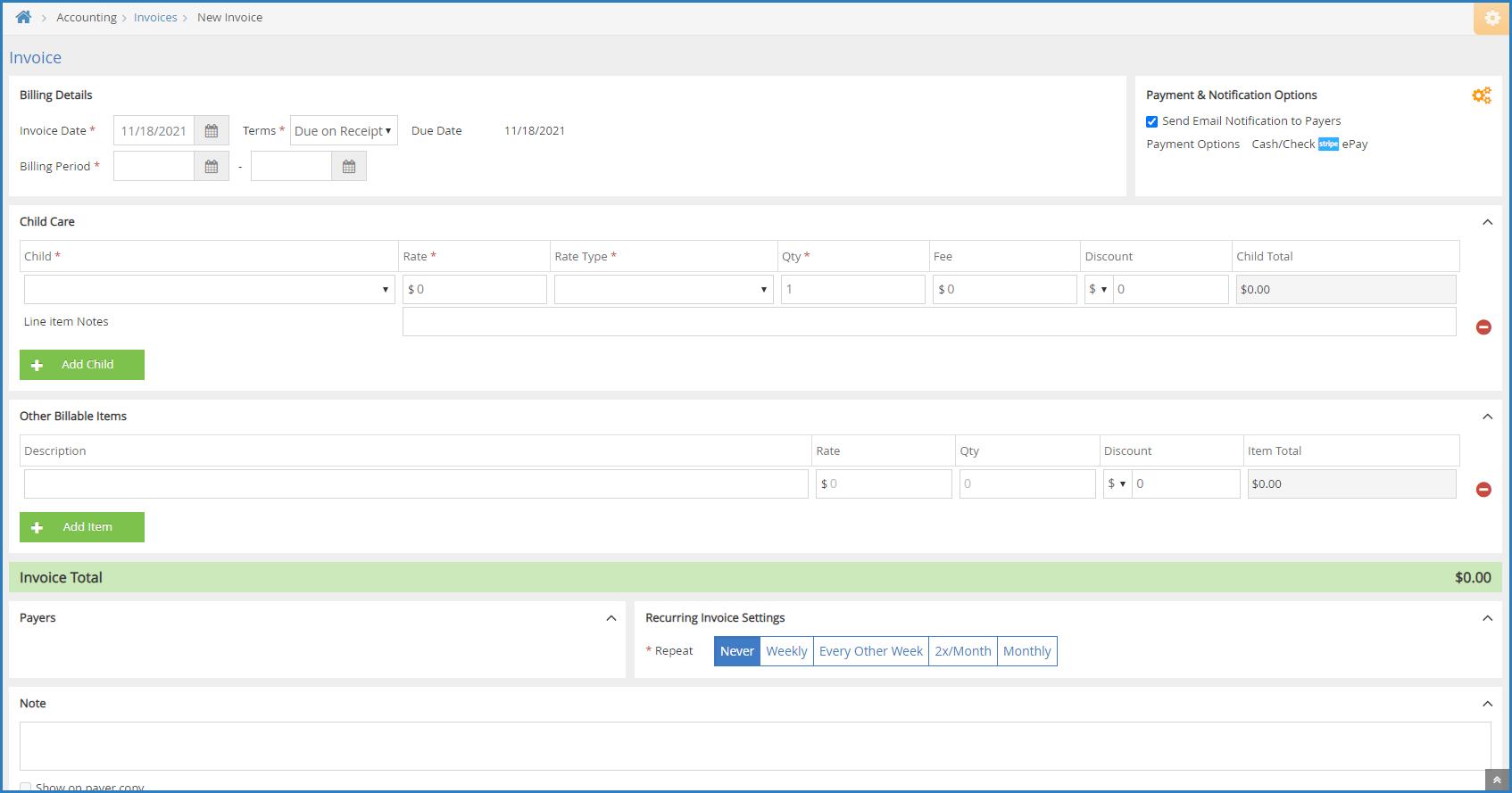Go to Invoices in the breadcrumb
This screenshot has height=793, width=1512.
(x=155, y=18)
